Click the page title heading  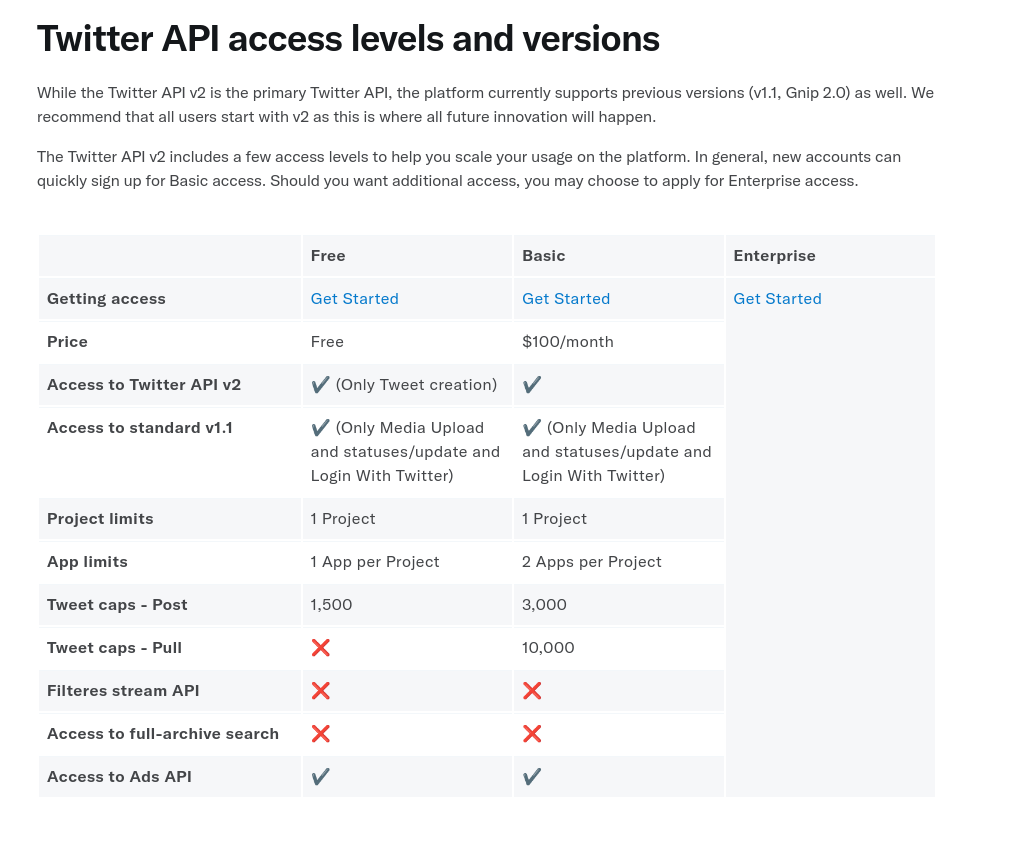tap(348, 39)
